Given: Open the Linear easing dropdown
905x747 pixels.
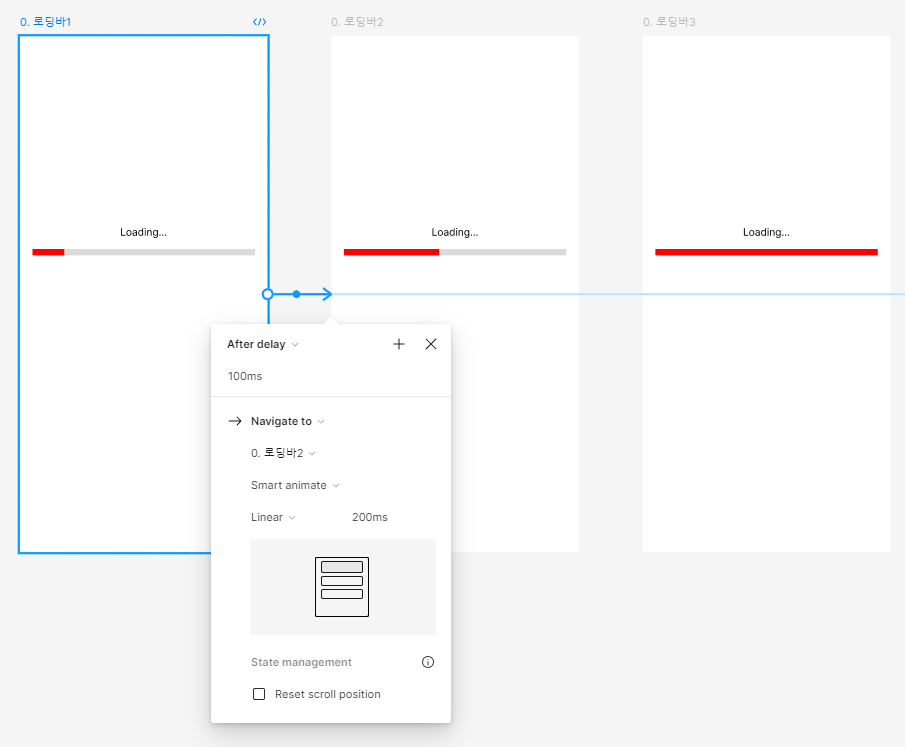Looking at the screenshot, I should (273, 517).
